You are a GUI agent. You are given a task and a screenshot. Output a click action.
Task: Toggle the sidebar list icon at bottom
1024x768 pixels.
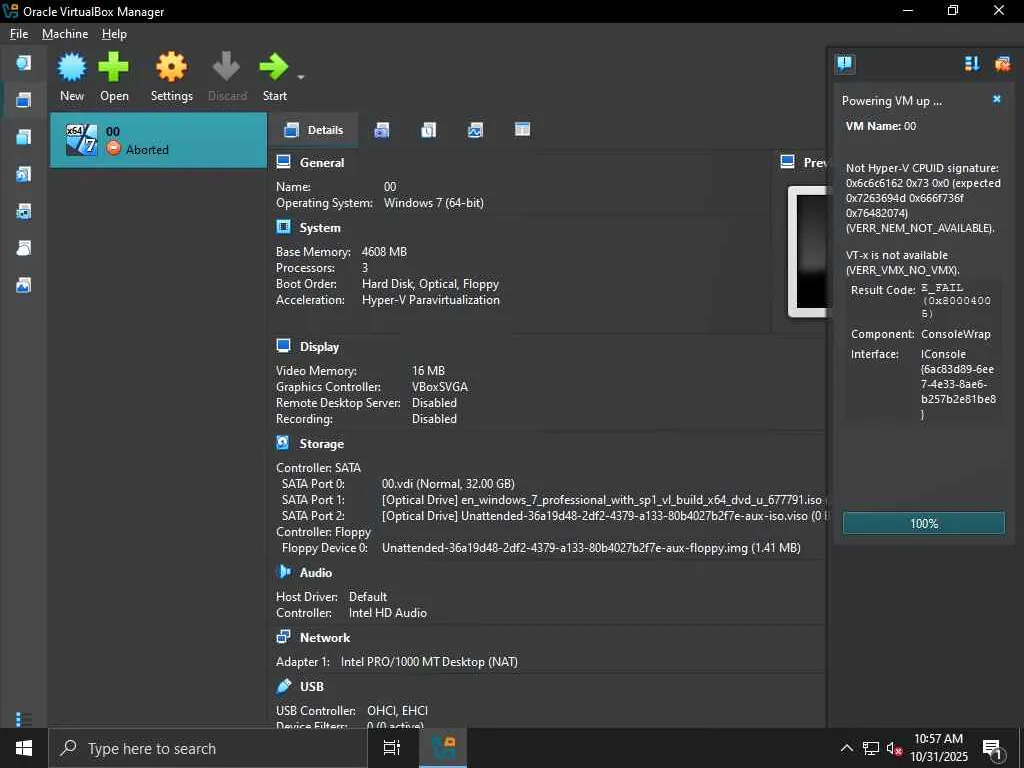click(24, 719)
